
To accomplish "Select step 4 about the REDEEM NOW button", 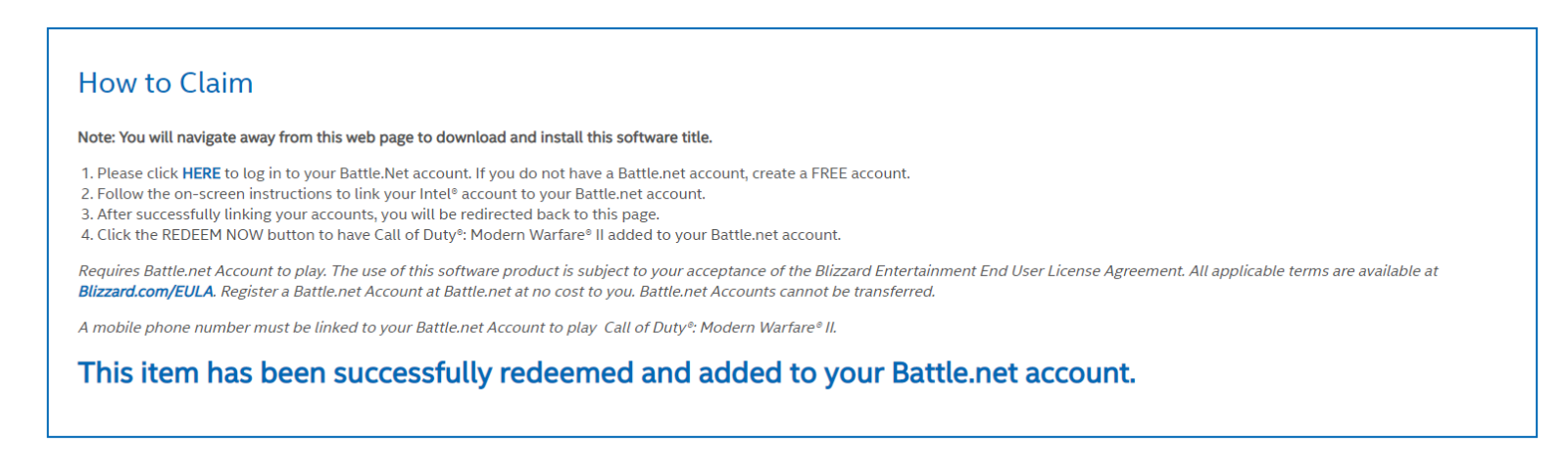I will (461, 235).
